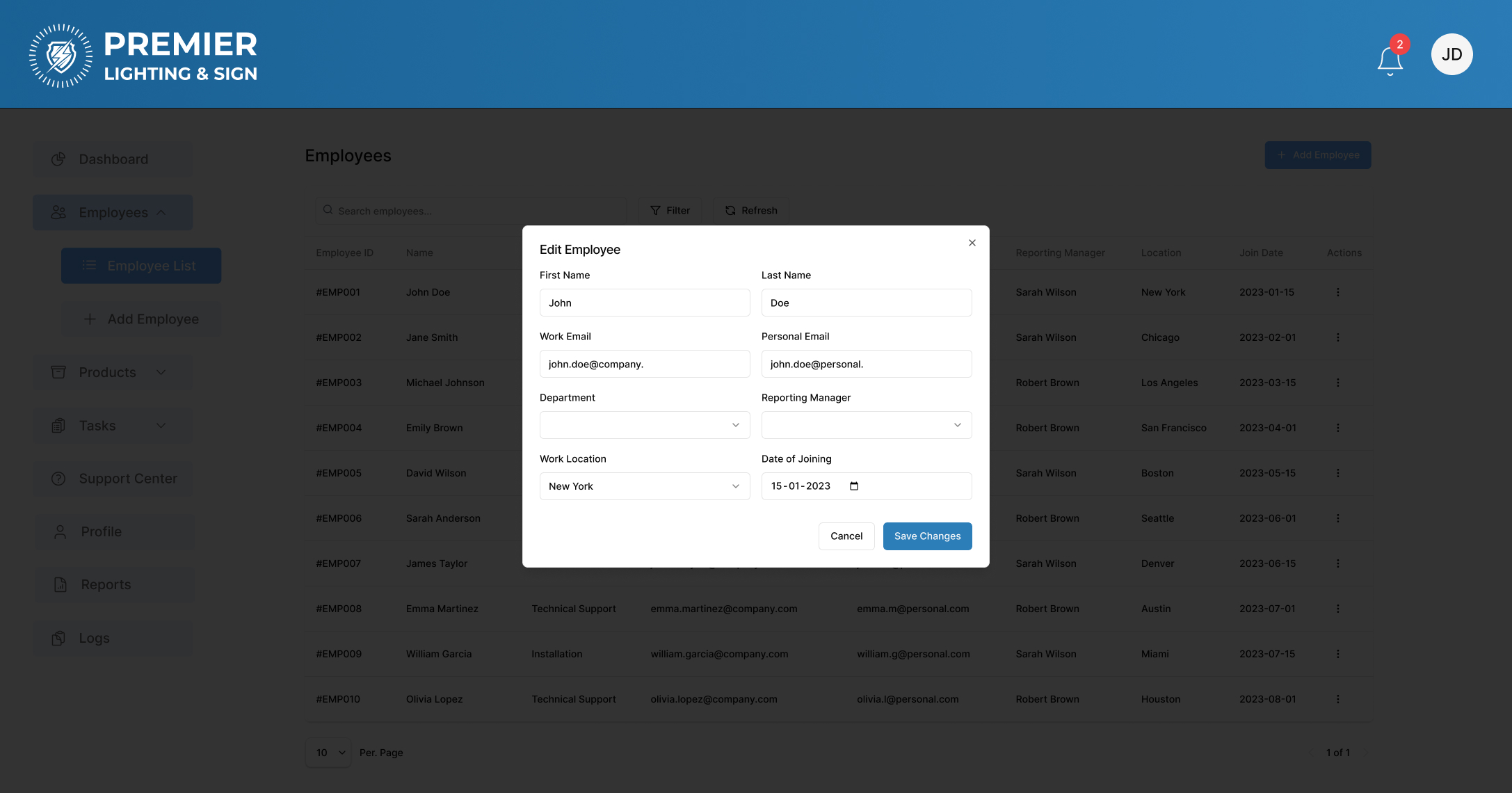Focus the Work Email field
Screen dimensions: 1512x793
(644, 364)
